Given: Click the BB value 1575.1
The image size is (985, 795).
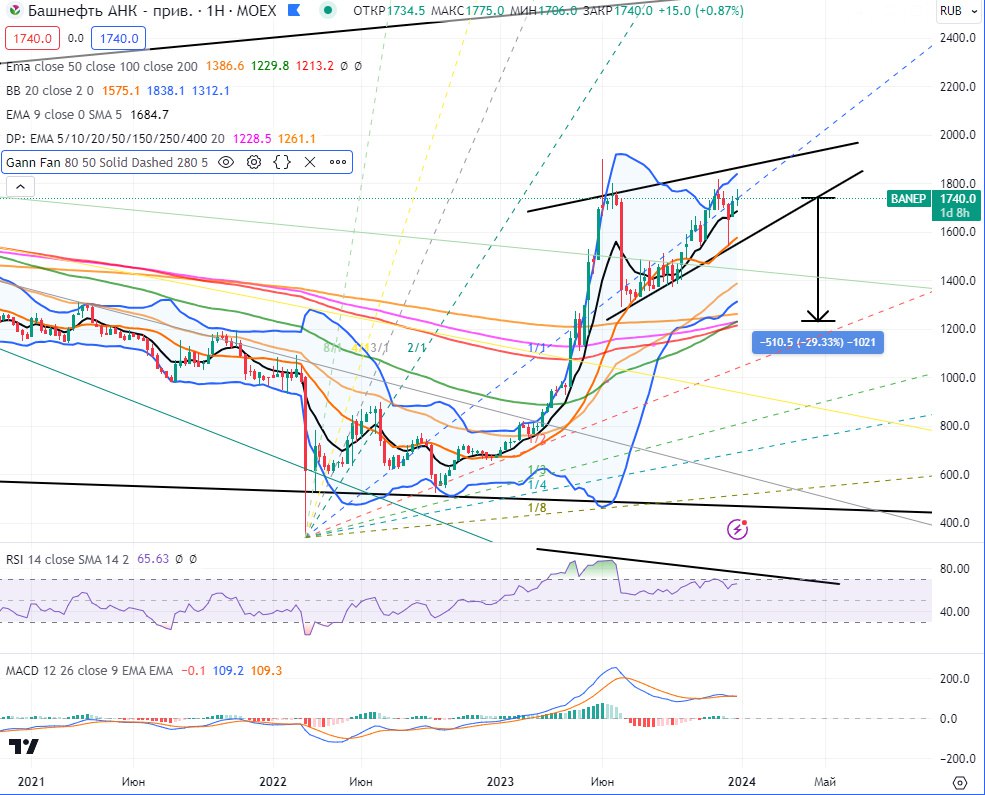Looking at the screenshot, I should (121, 90).
